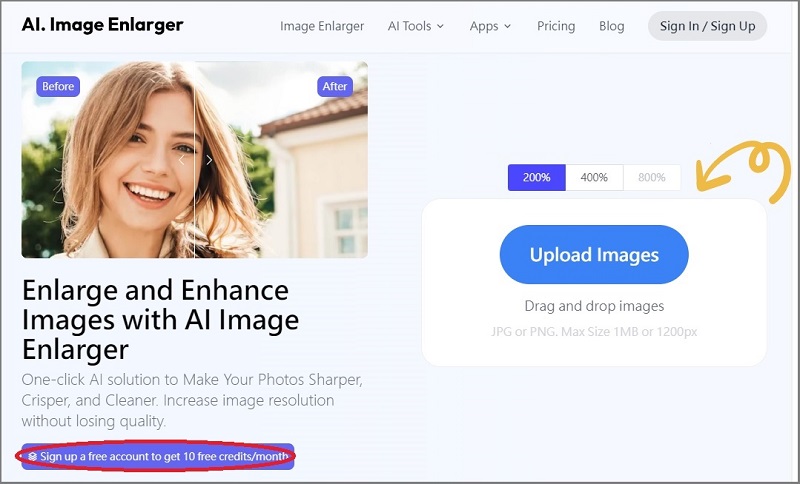Open the Image Enlarger nav item
This screenshot has height=484, width=800.
(x=322, y=26)
